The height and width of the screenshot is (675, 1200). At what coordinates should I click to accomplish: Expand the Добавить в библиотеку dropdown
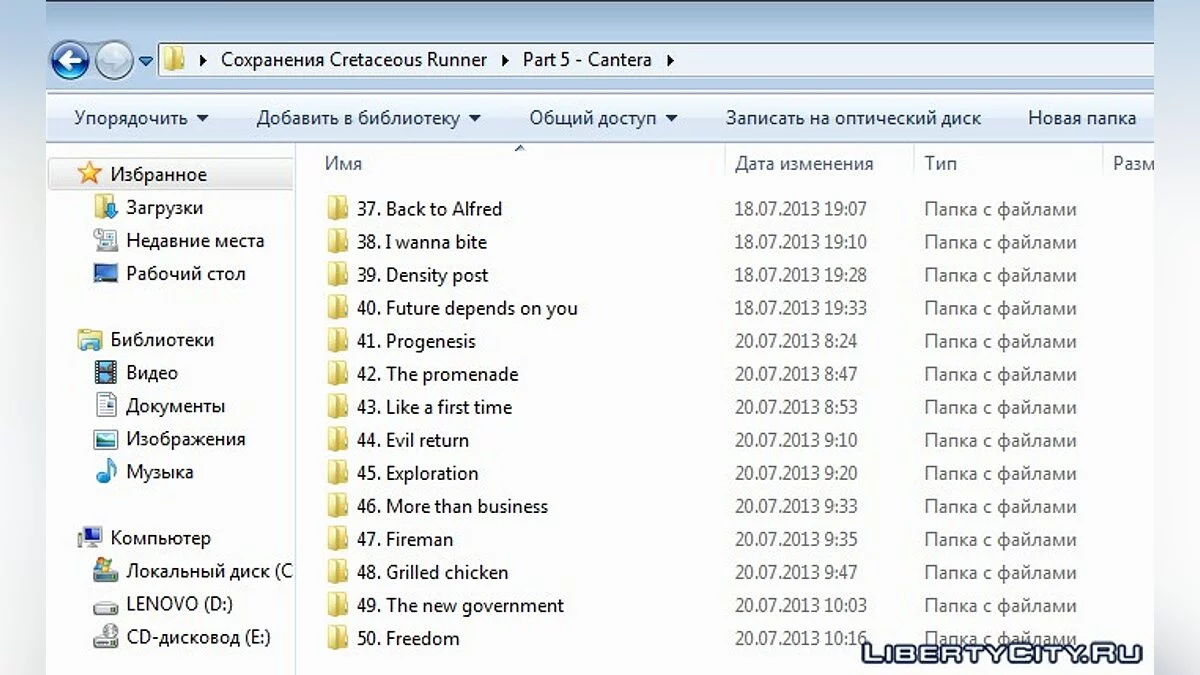(368, 118)
